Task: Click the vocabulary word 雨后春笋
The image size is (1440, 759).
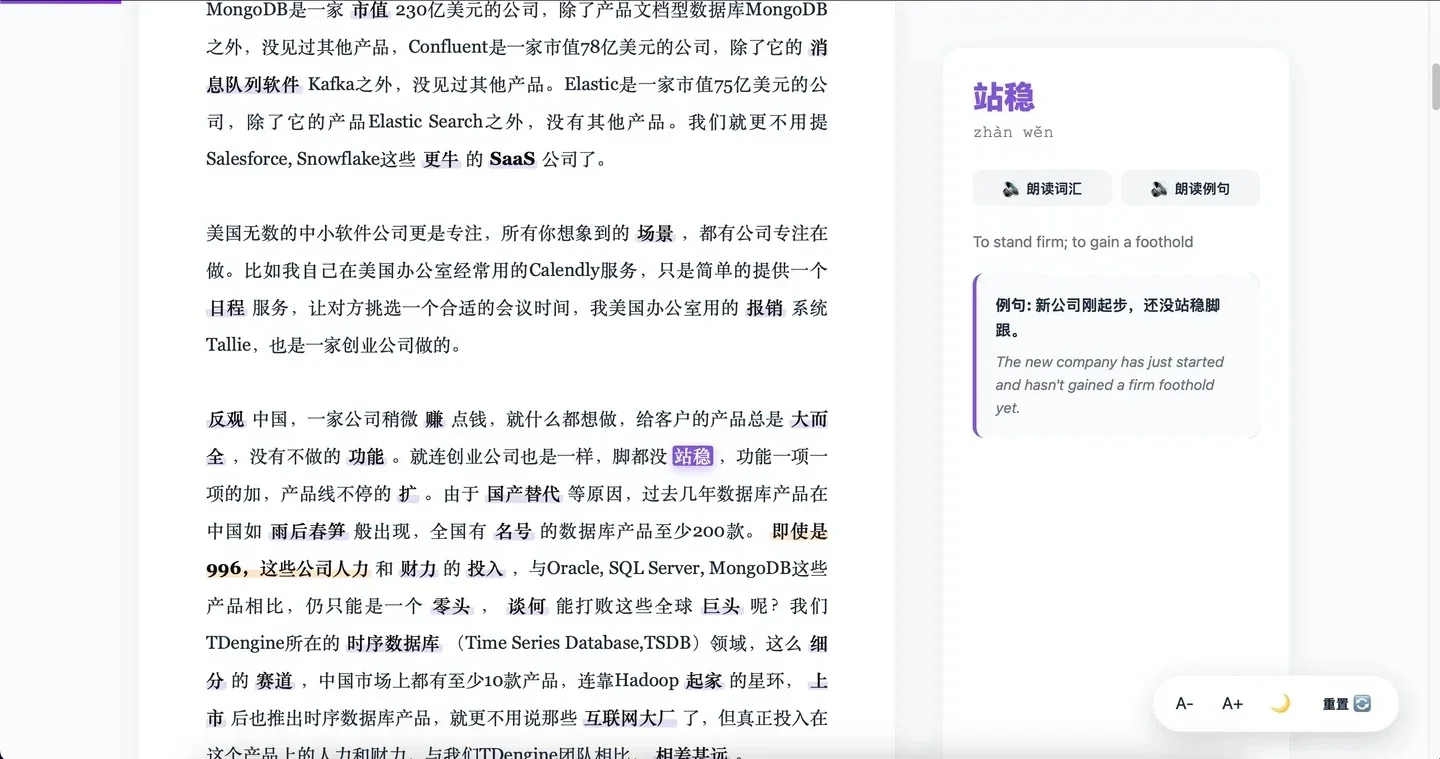Action: pos(308,531)
